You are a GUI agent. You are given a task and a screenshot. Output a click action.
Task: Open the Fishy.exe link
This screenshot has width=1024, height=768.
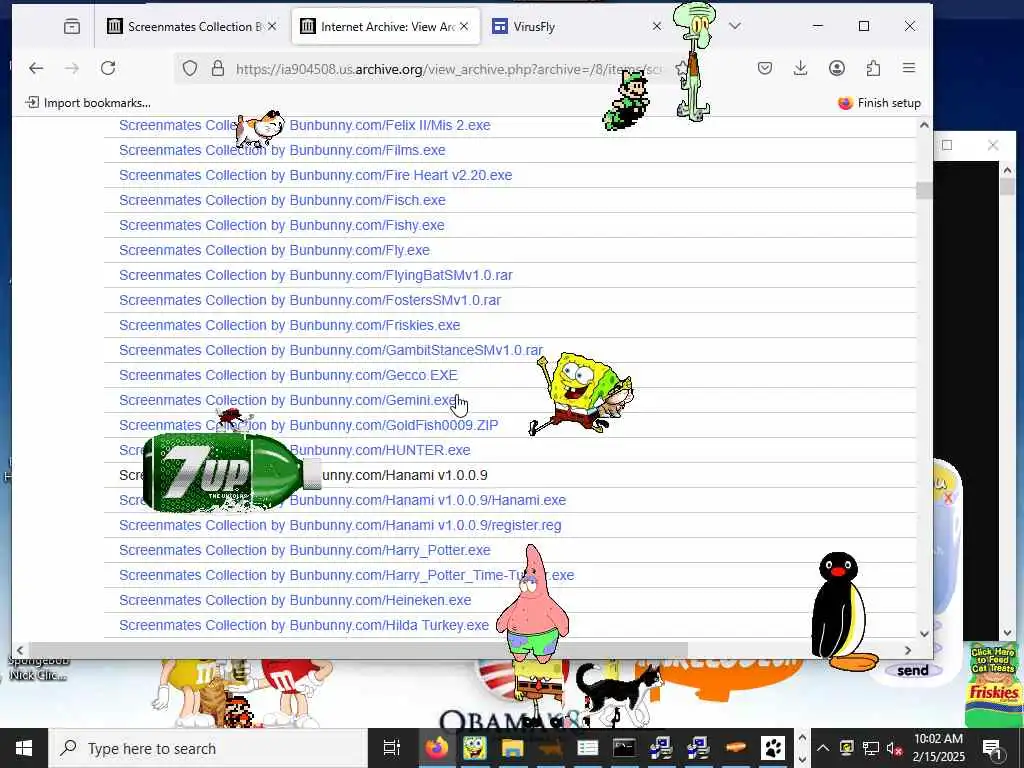pos(281,225)
